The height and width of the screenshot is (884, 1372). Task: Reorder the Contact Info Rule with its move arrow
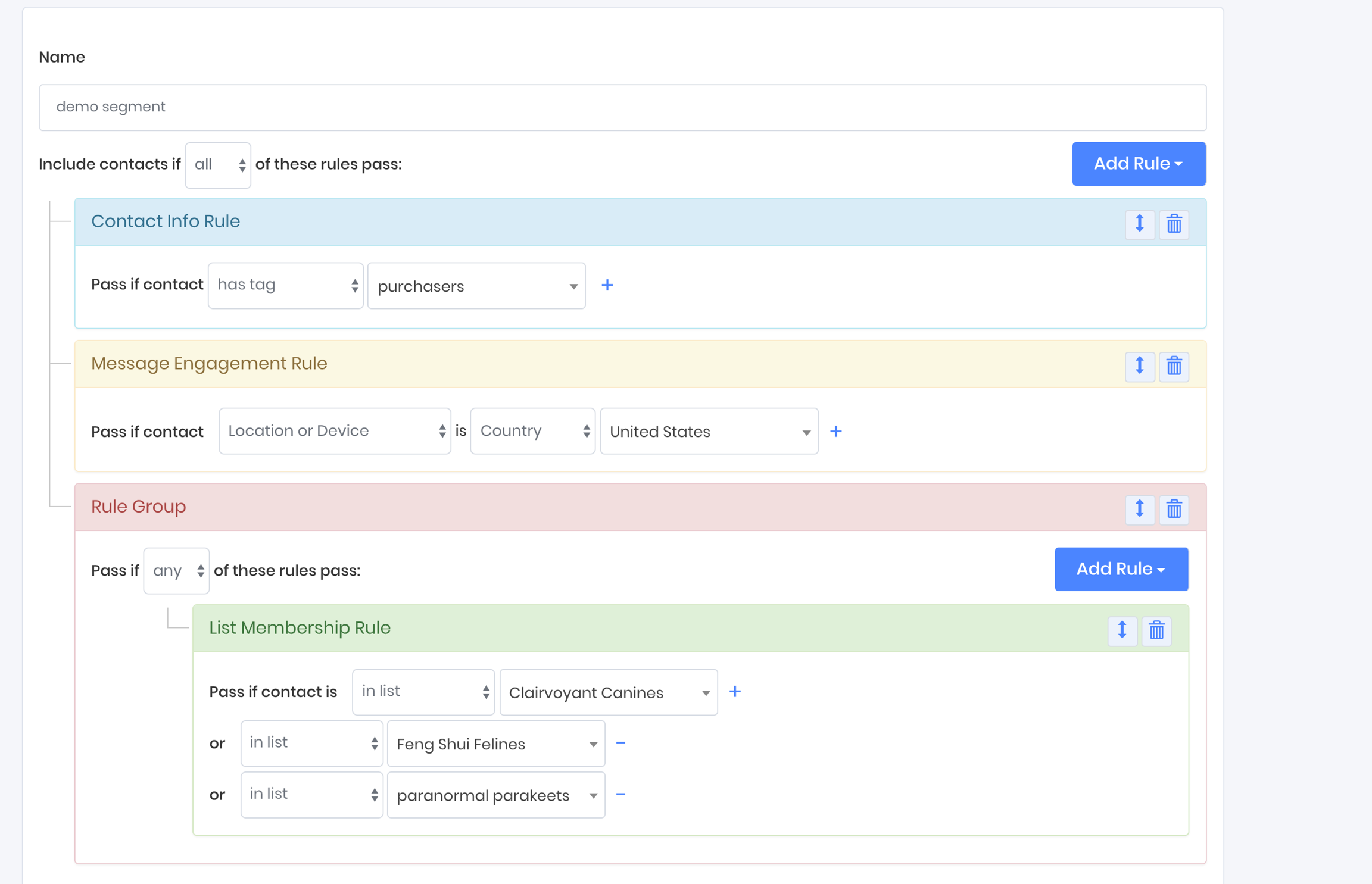point(1140,224)
